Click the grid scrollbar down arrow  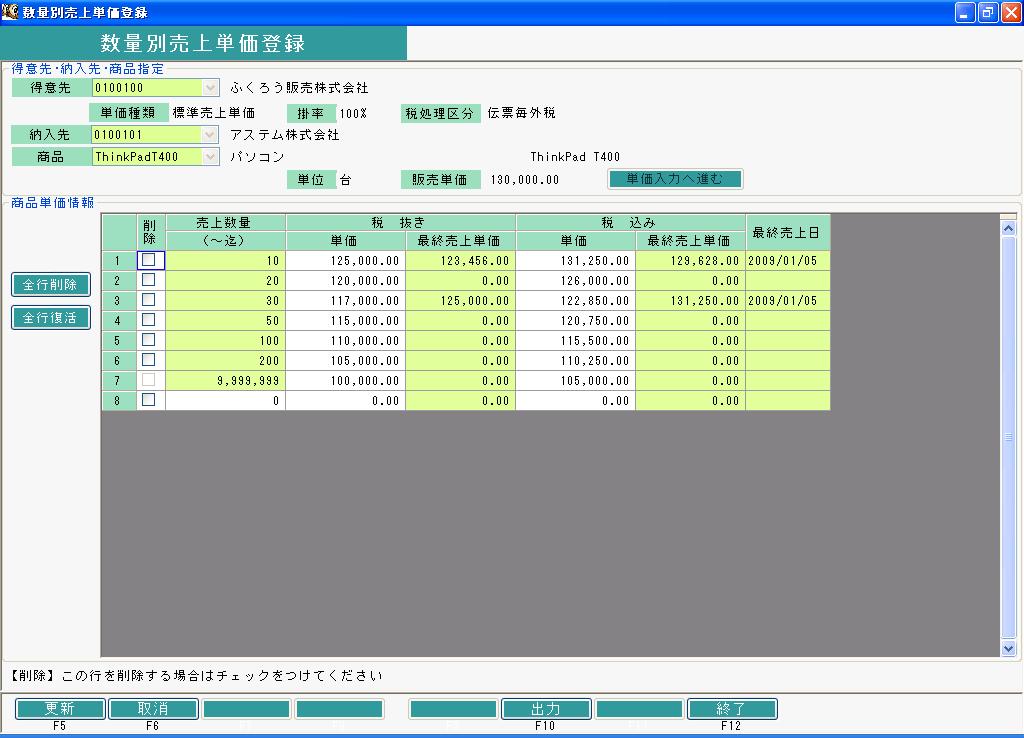(x=1008, y=648)
